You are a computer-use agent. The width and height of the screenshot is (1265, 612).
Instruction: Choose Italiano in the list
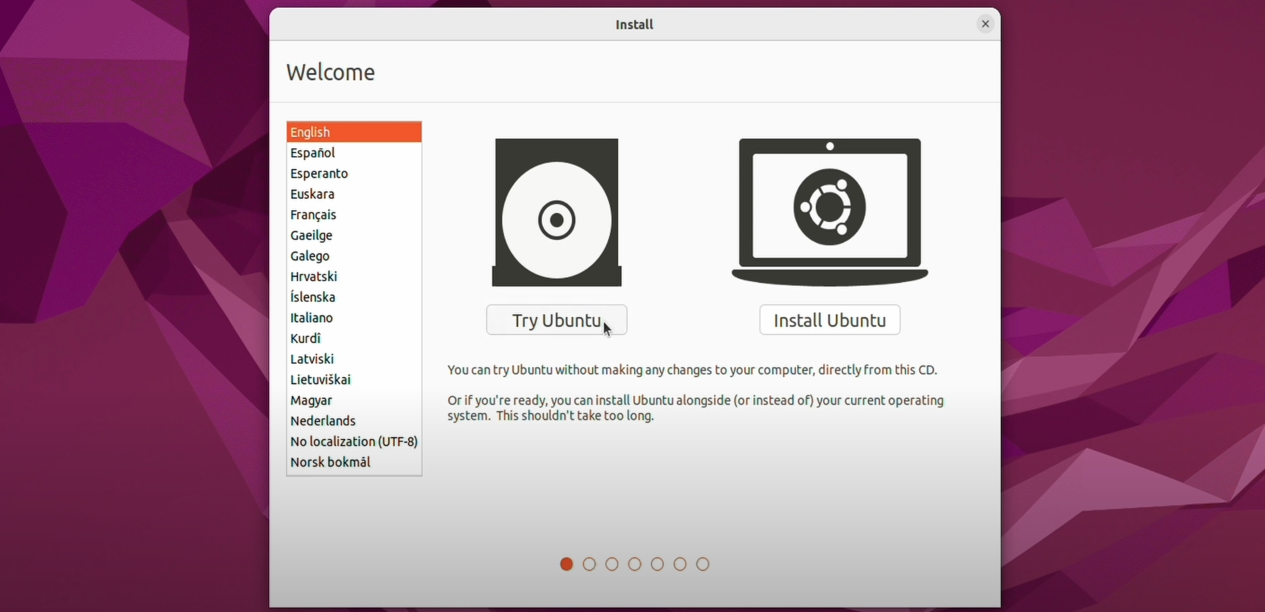coord(354,318)
